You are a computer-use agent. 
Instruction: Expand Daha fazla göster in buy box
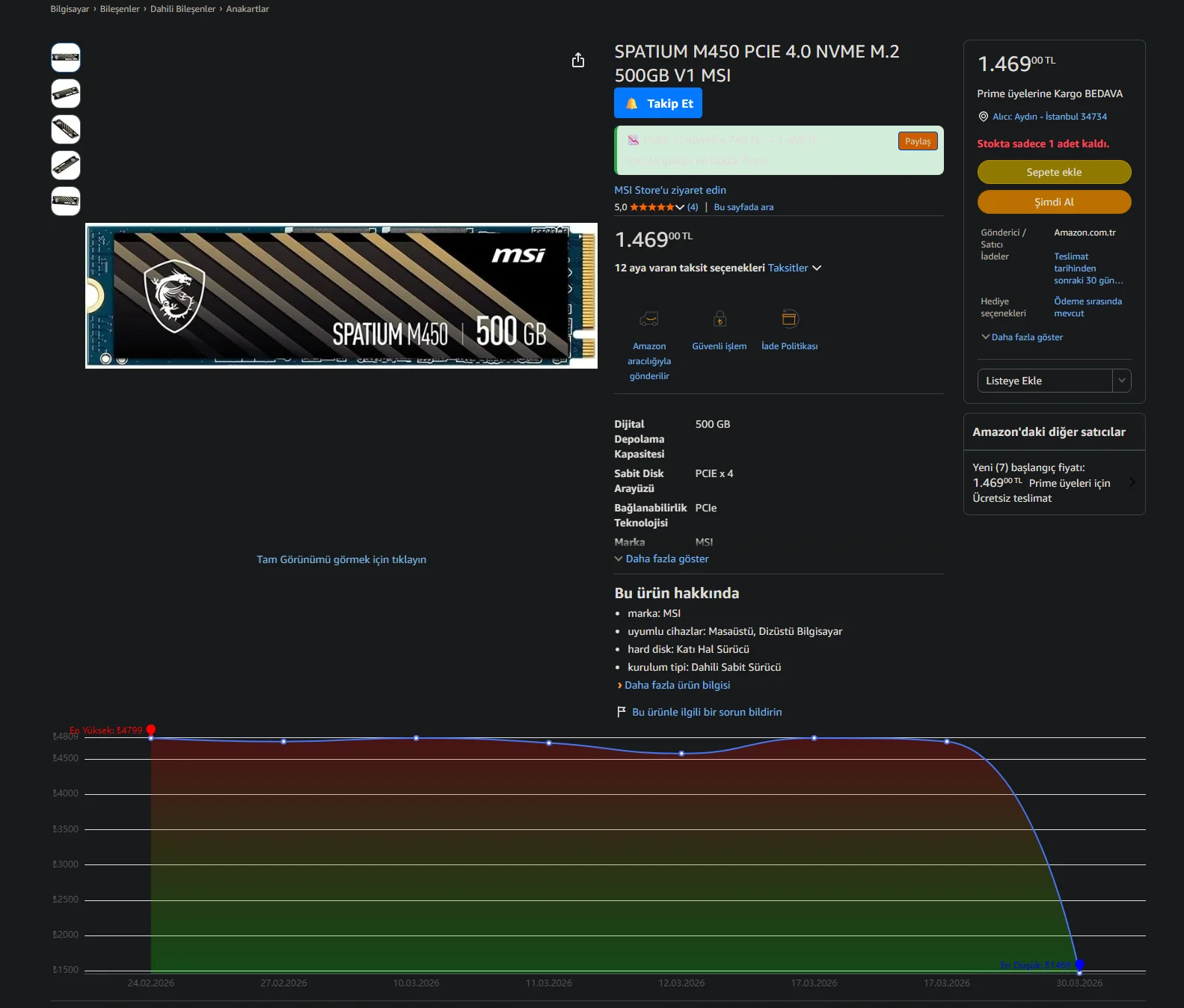[x=1022, y=337]
